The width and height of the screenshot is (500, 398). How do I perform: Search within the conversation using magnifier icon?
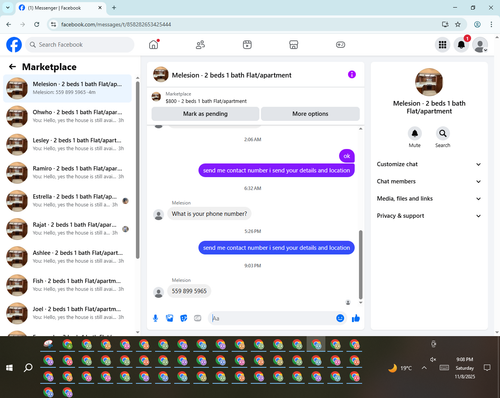(443, 134)
